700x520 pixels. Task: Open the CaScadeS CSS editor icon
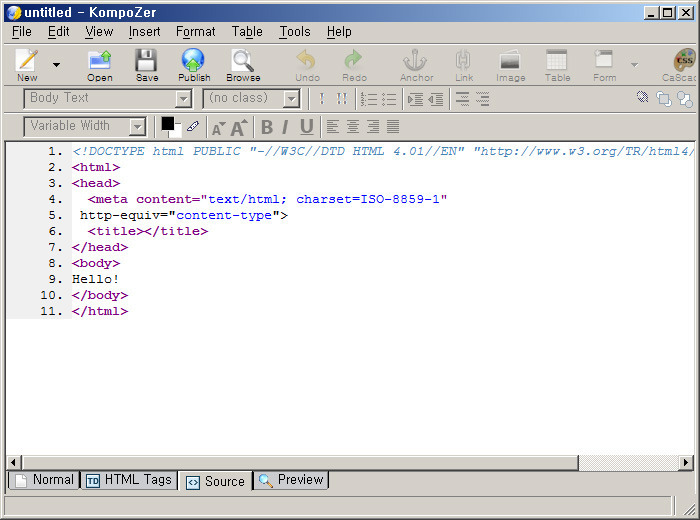[684, 60]
